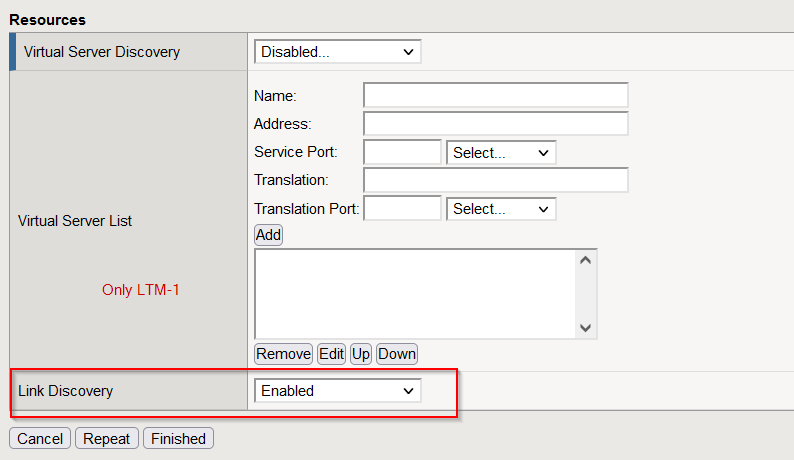Click the Remove button
Viewport: 794px width, 460px height.
(x=284, y=354)
